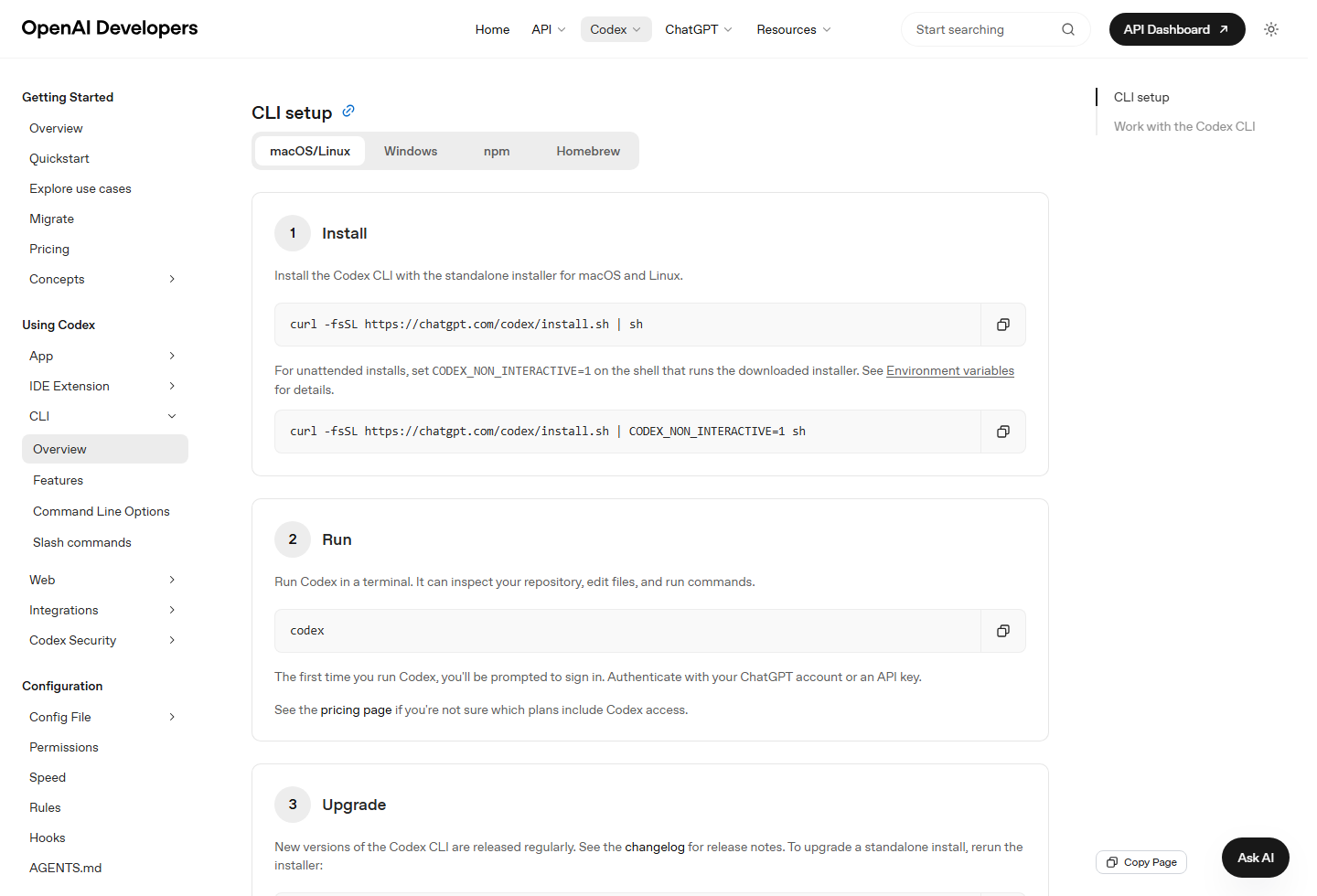Viewport: 1317px width, 896px height.
Task: Open the changelog link
Action: tap(655, 847)
